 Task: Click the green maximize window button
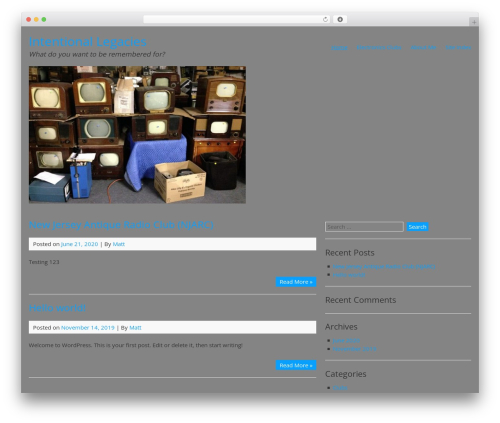[44, 20]
